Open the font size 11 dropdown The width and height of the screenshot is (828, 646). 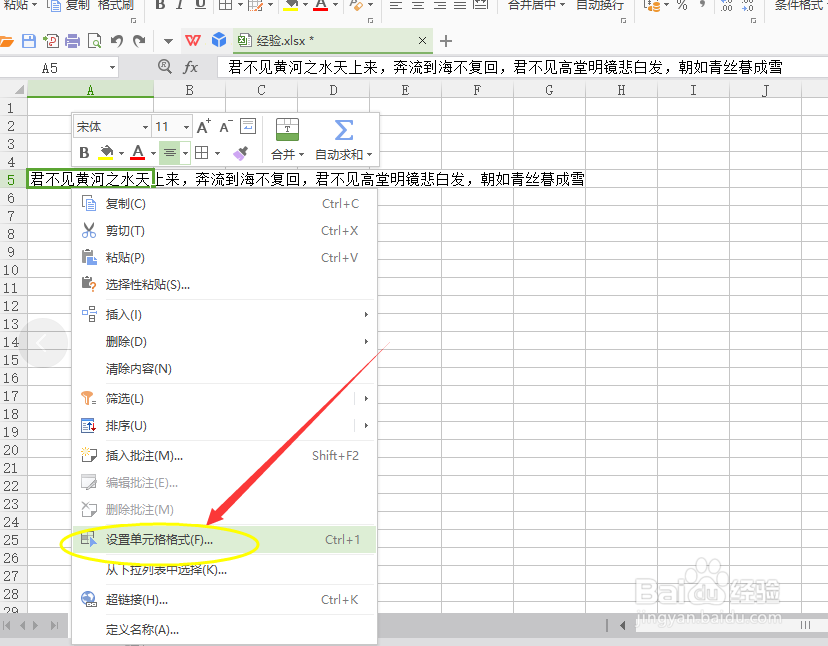(186, 127)
